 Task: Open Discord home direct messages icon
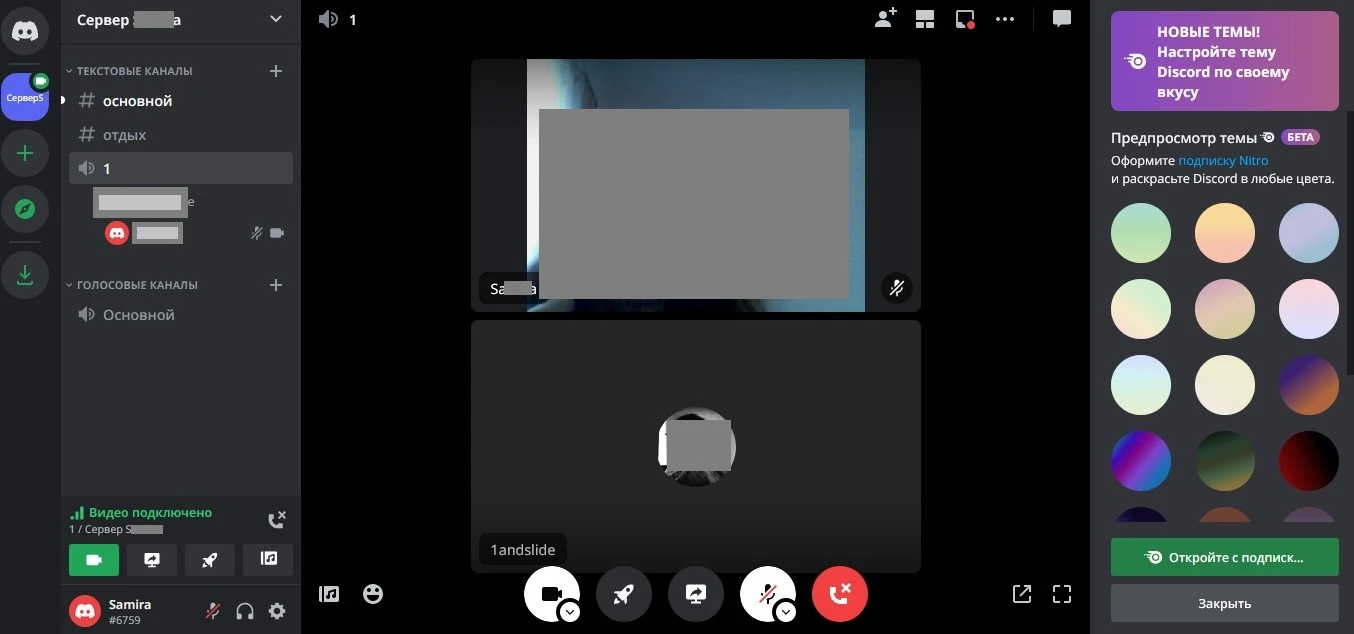[x=25, y=32]
